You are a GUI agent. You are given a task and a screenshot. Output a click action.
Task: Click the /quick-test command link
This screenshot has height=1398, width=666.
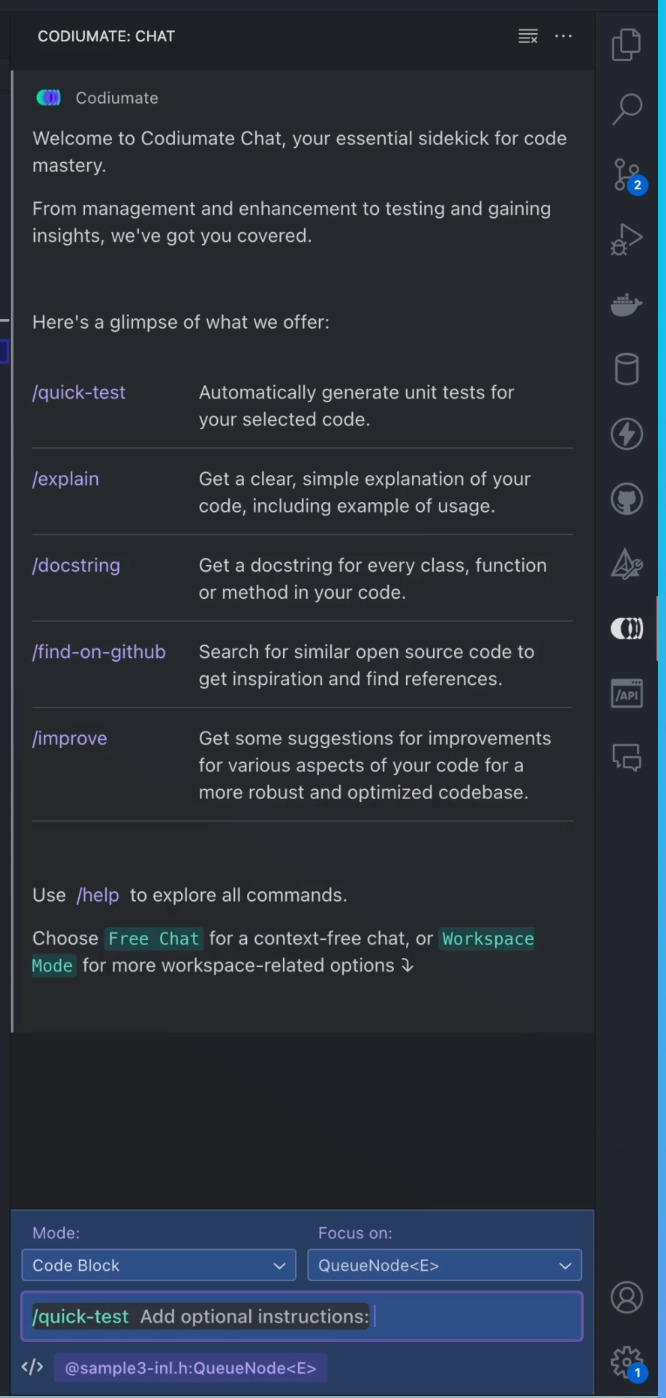point(79,393)
